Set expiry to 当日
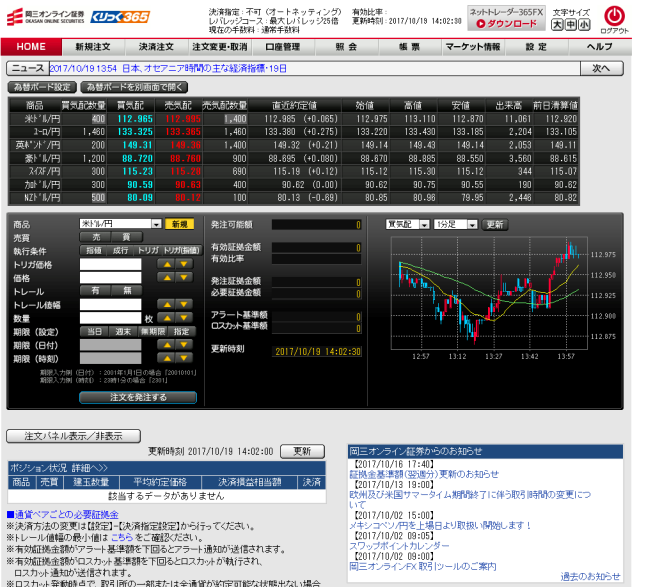The width and height of the screenshot is (650, 587). pyautogui.click(x=95, y=332)
